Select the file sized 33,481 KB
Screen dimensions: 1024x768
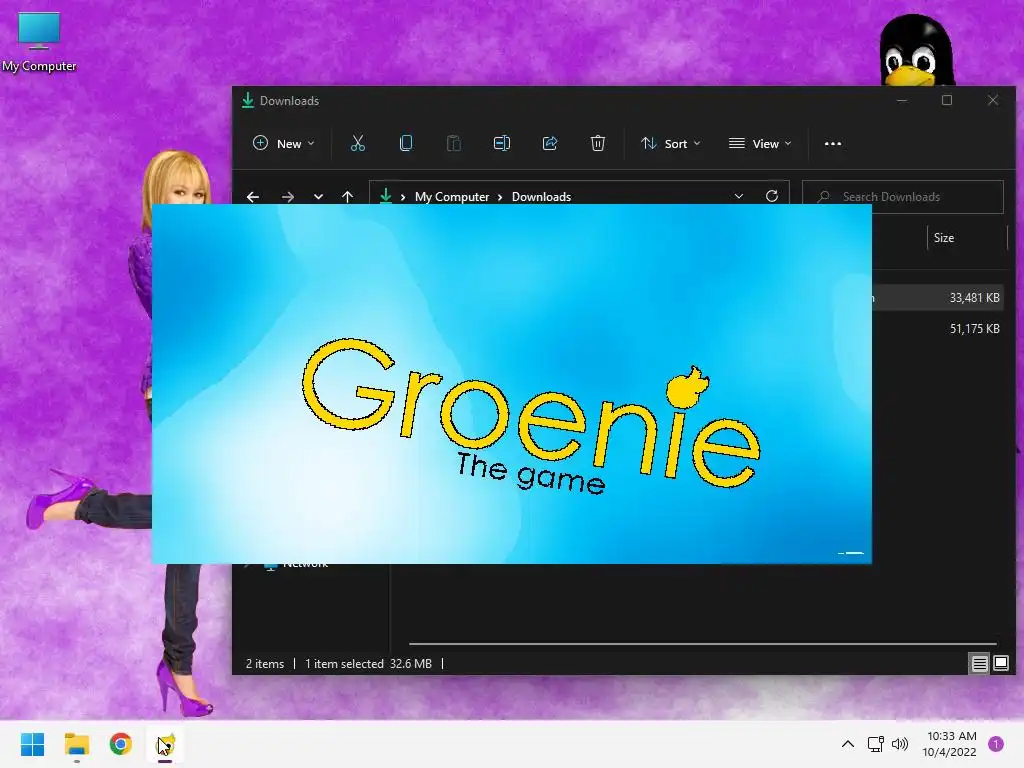click(938, 298)
